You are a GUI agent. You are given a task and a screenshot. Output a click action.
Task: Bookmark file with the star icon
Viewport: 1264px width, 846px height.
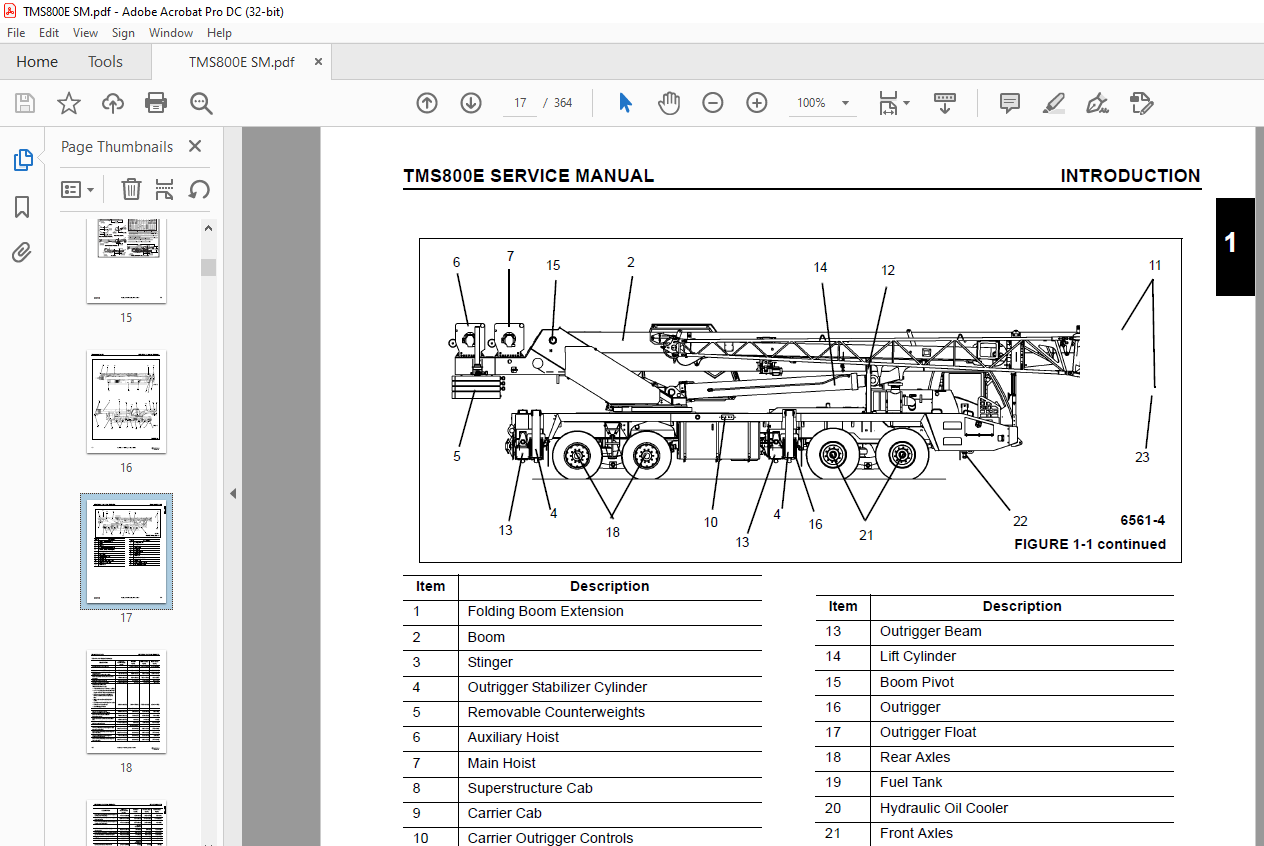click(68, 103)
